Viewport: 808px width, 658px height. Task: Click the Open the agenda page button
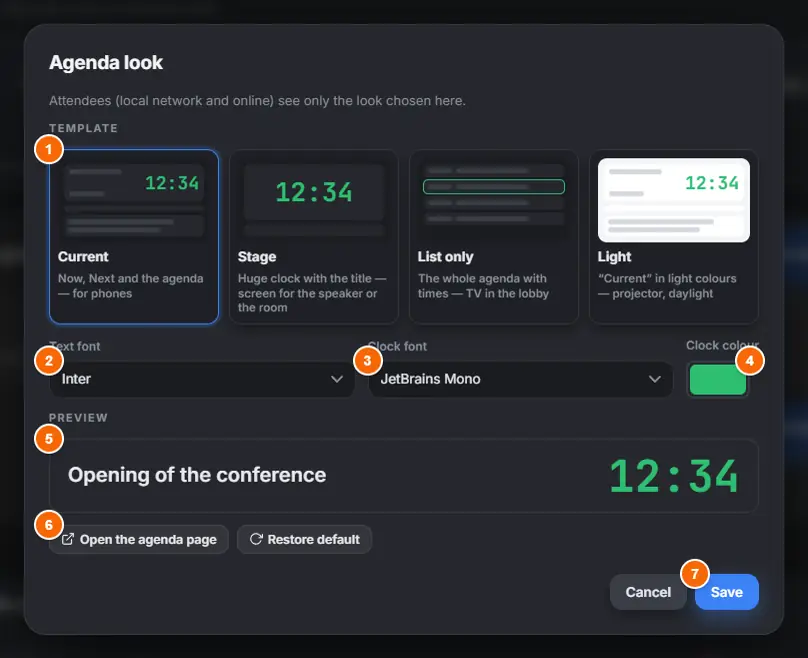(x=139, y=539)
